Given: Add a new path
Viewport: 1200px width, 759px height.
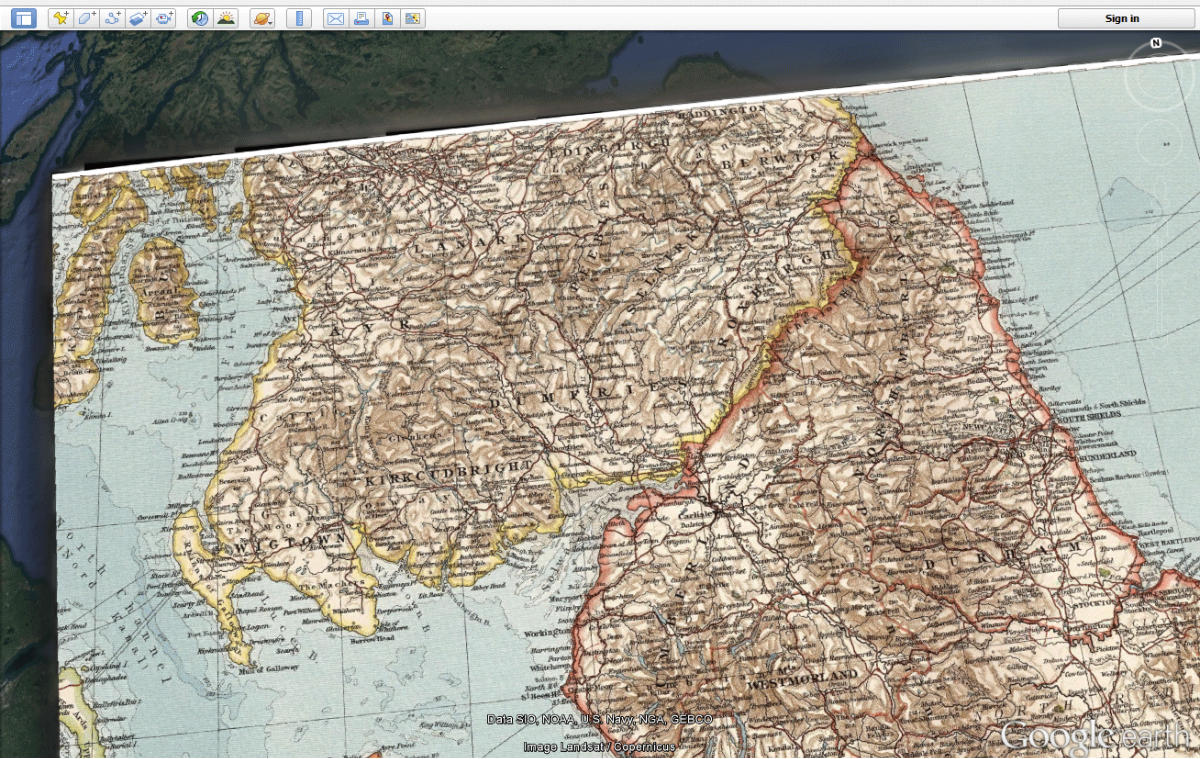Looking at the screenshot, I should [113, 18].
